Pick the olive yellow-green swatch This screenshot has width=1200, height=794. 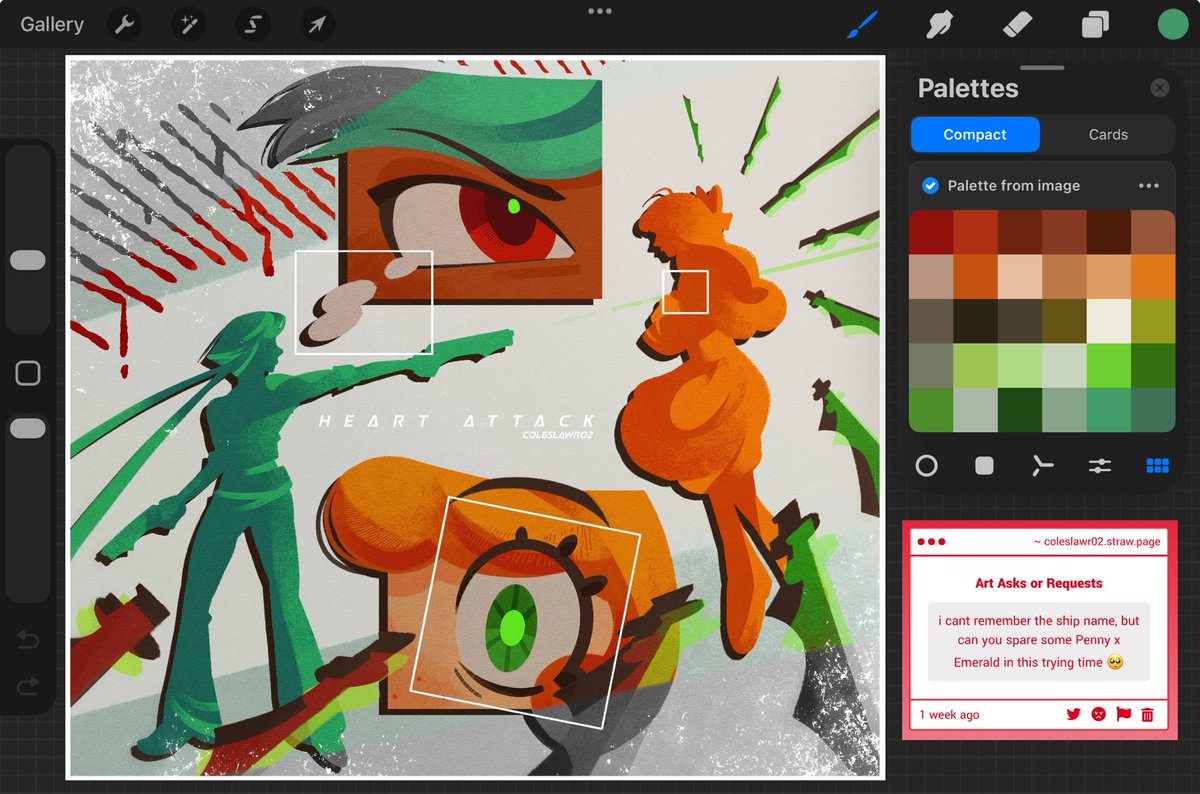pyautogui.click(x=1153, y=321)
